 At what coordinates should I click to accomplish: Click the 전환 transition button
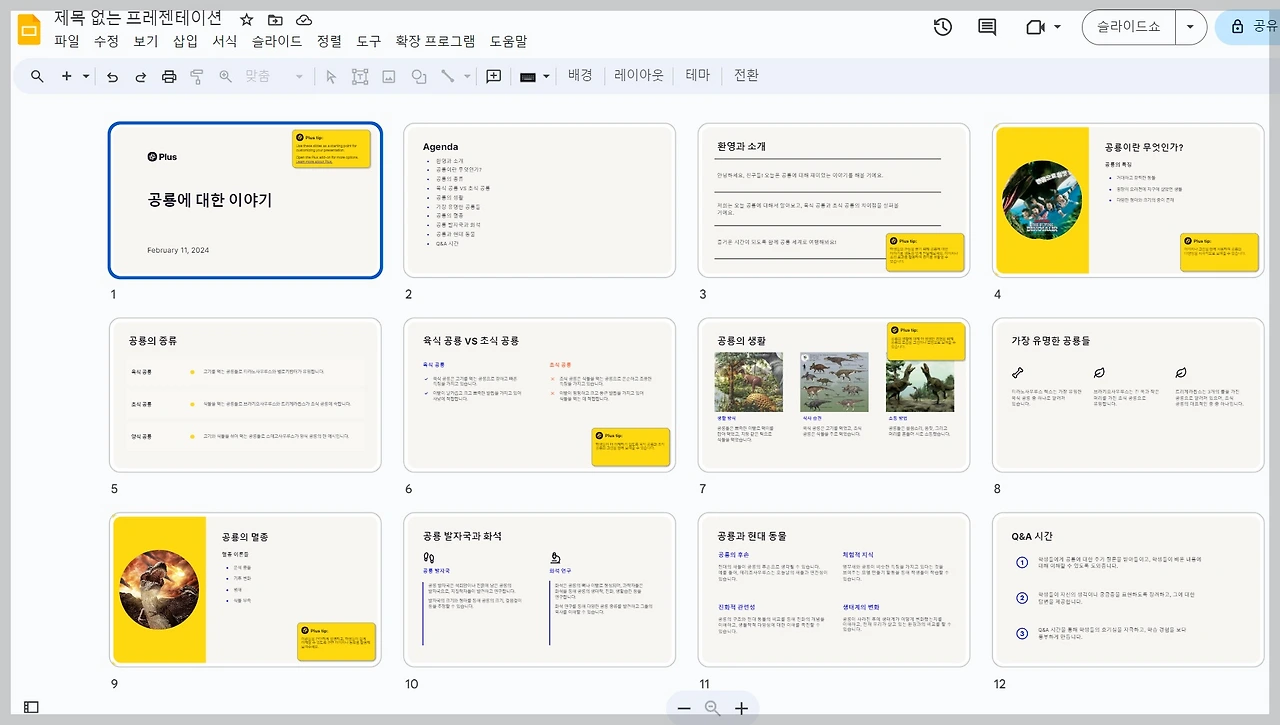pos(746,75)
